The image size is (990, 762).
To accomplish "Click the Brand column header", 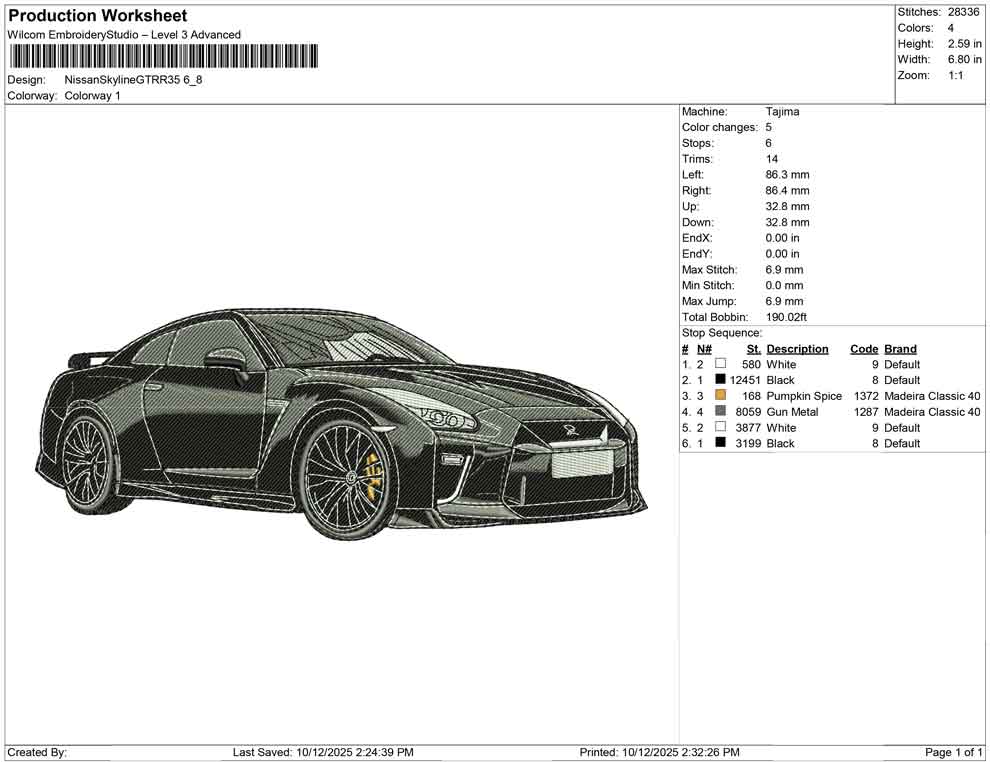I will click(900, 349).
